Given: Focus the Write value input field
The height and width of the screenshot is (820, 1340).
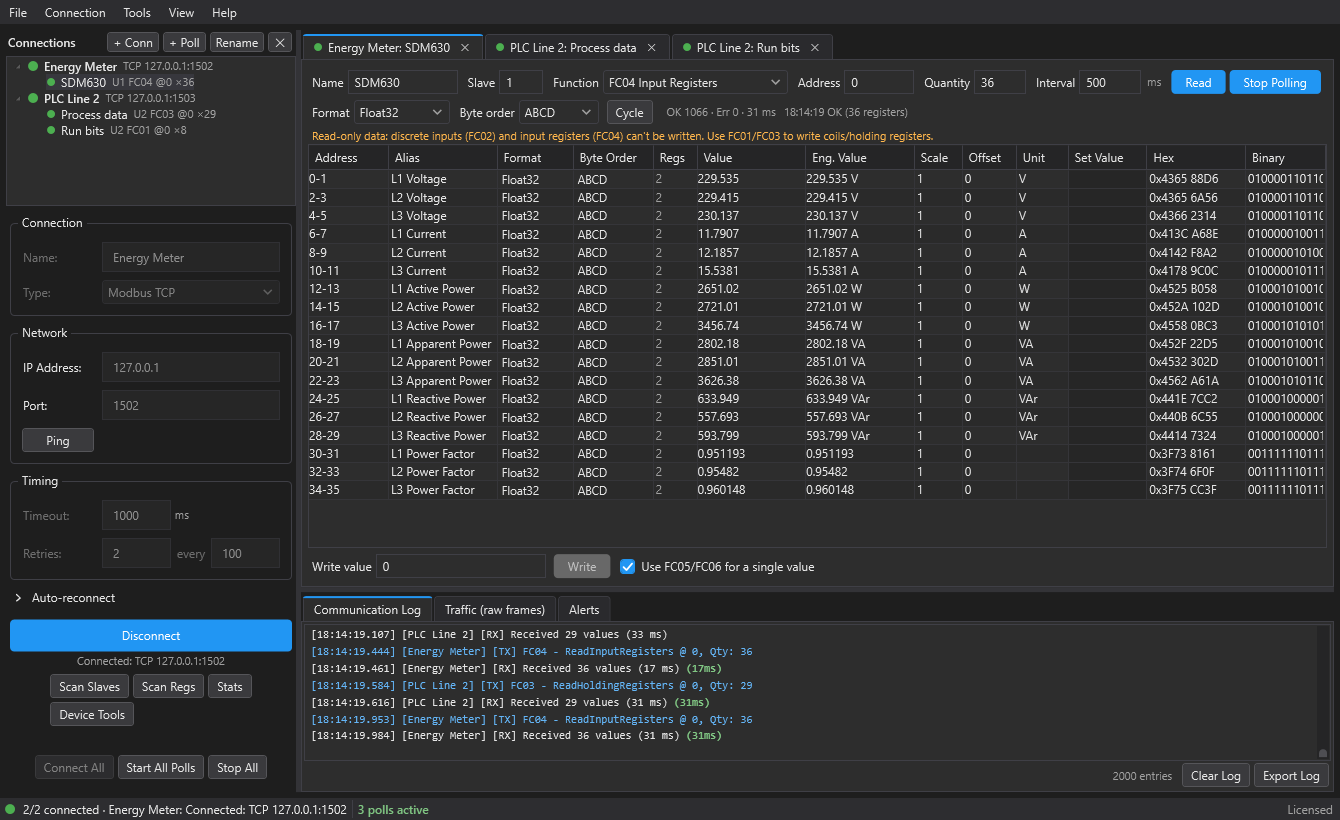Looking at the screenshot, I should coord(461,567).
